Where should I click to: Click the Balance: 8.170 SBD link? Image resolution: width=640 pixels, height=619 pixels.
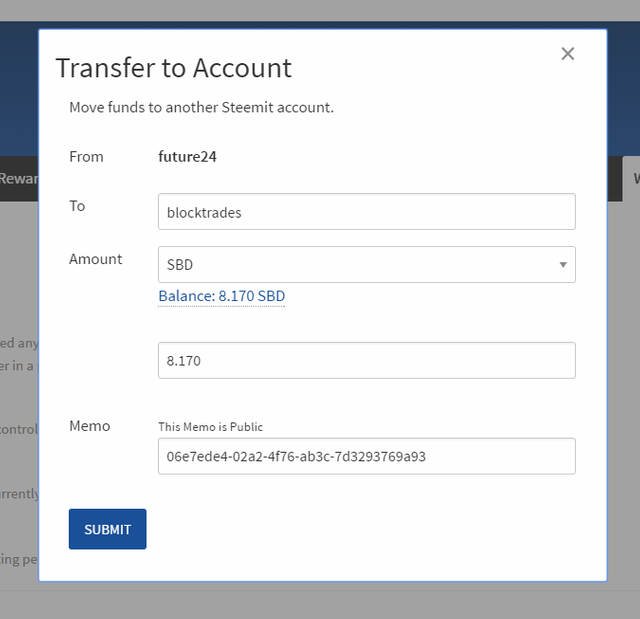coord(222,296)
